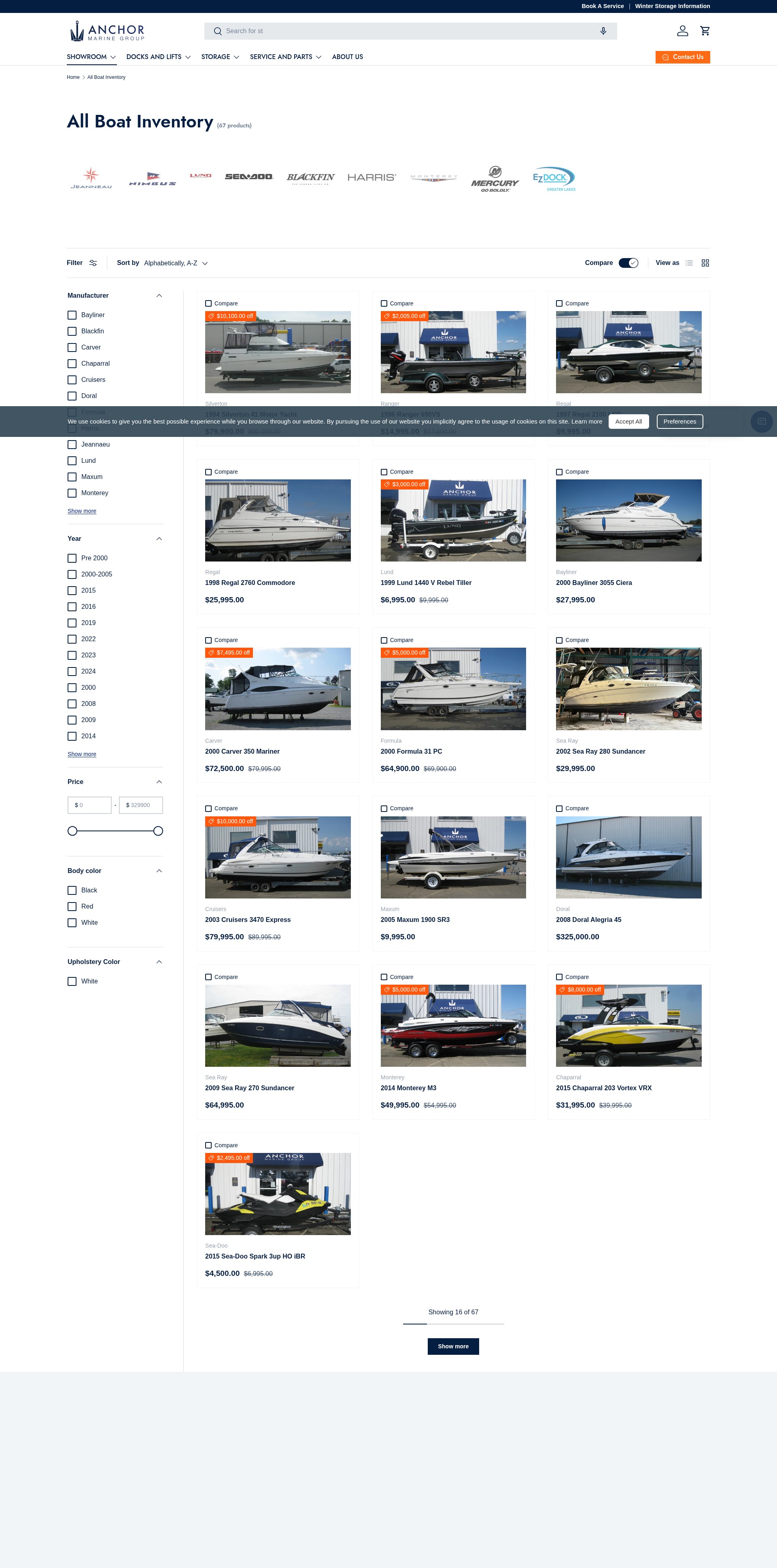
Task: Open 2015 Chaparral 203 Vortex VRX thumbnail
Action: pos(628,1026)
